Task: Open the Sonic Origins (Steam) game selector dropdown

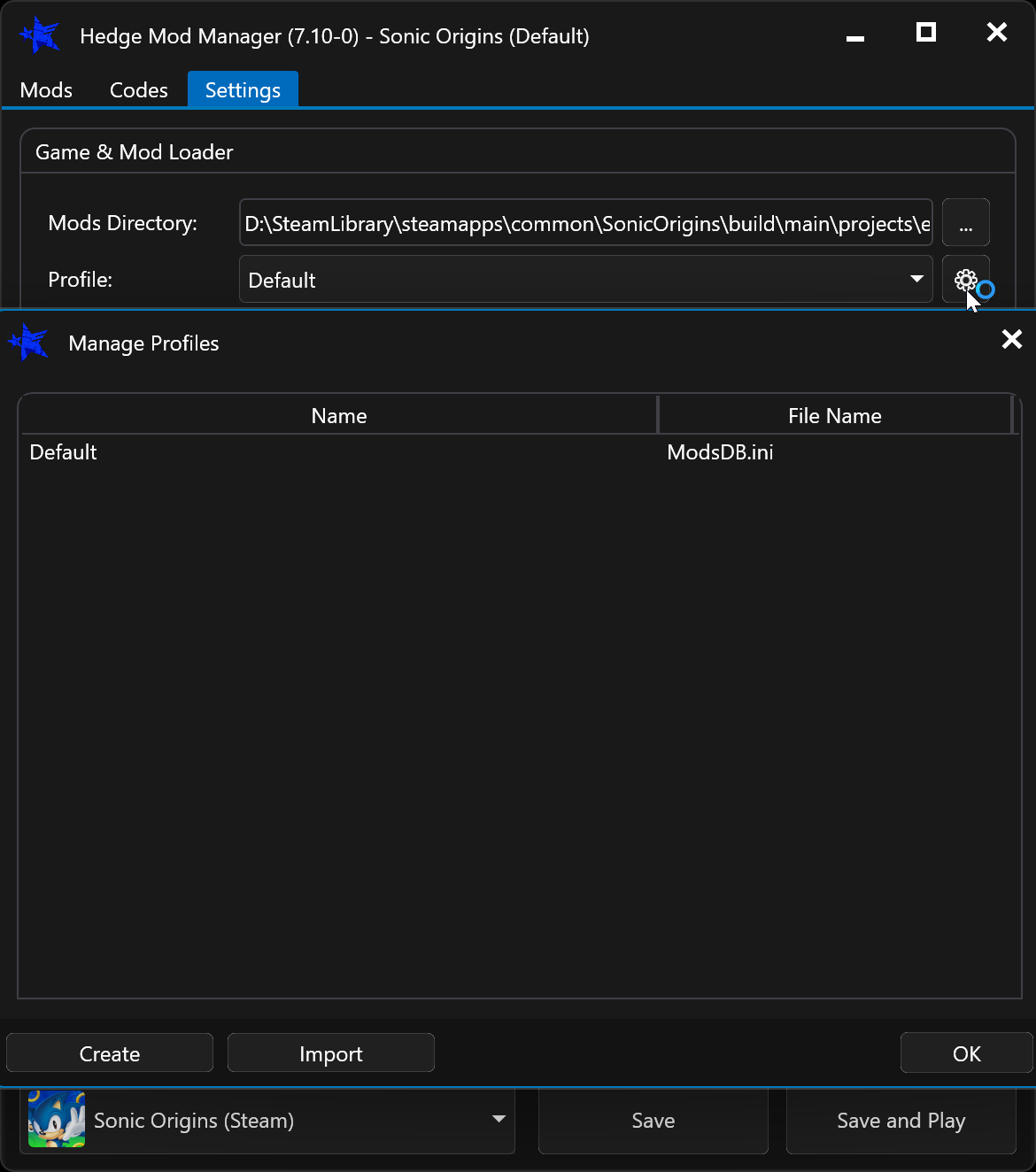Action: point(498,1120)
